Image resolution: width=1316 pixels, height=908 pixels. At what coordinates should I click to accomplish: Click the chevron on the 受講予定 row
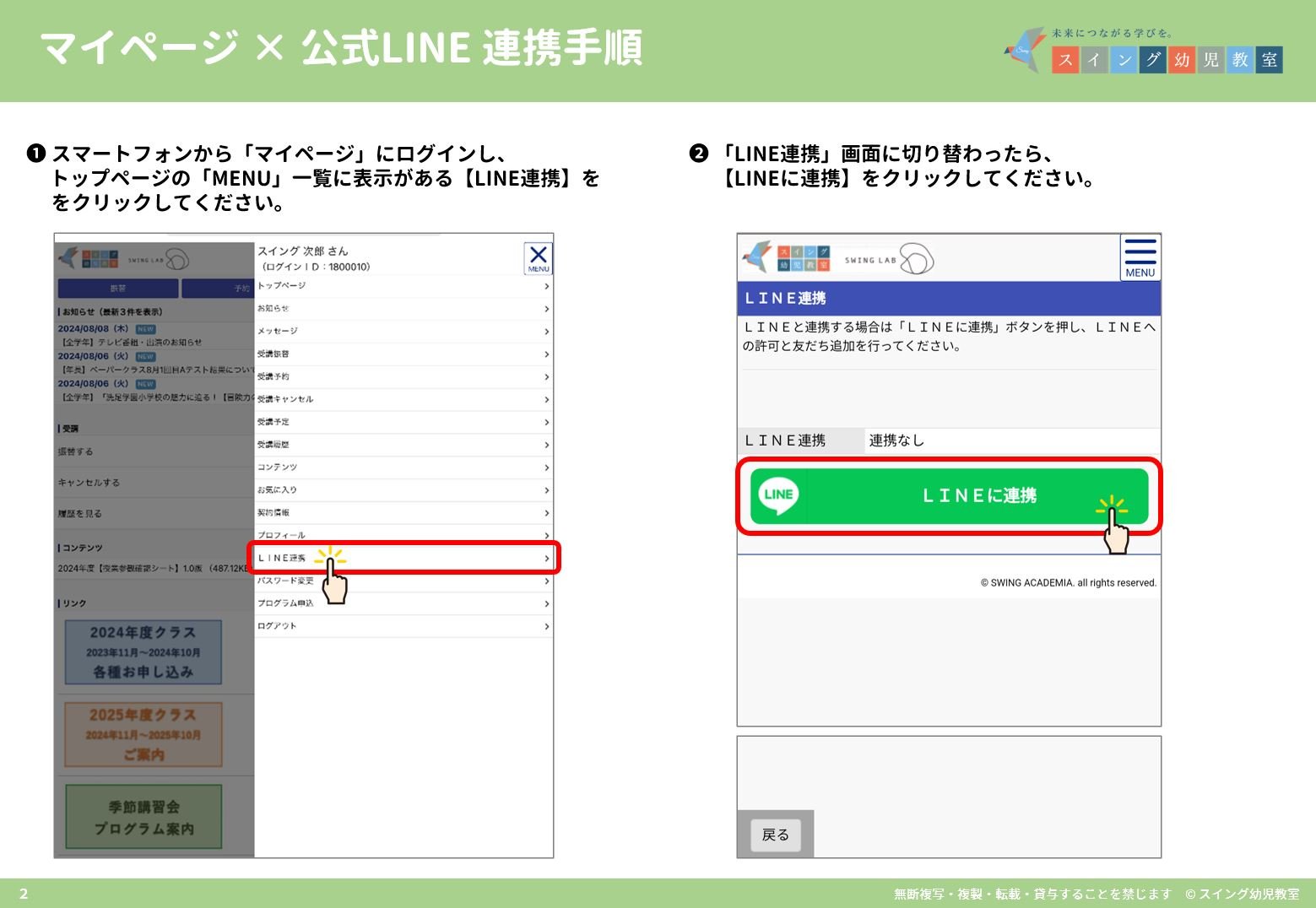pyautogui.click(x=547, y=423)
